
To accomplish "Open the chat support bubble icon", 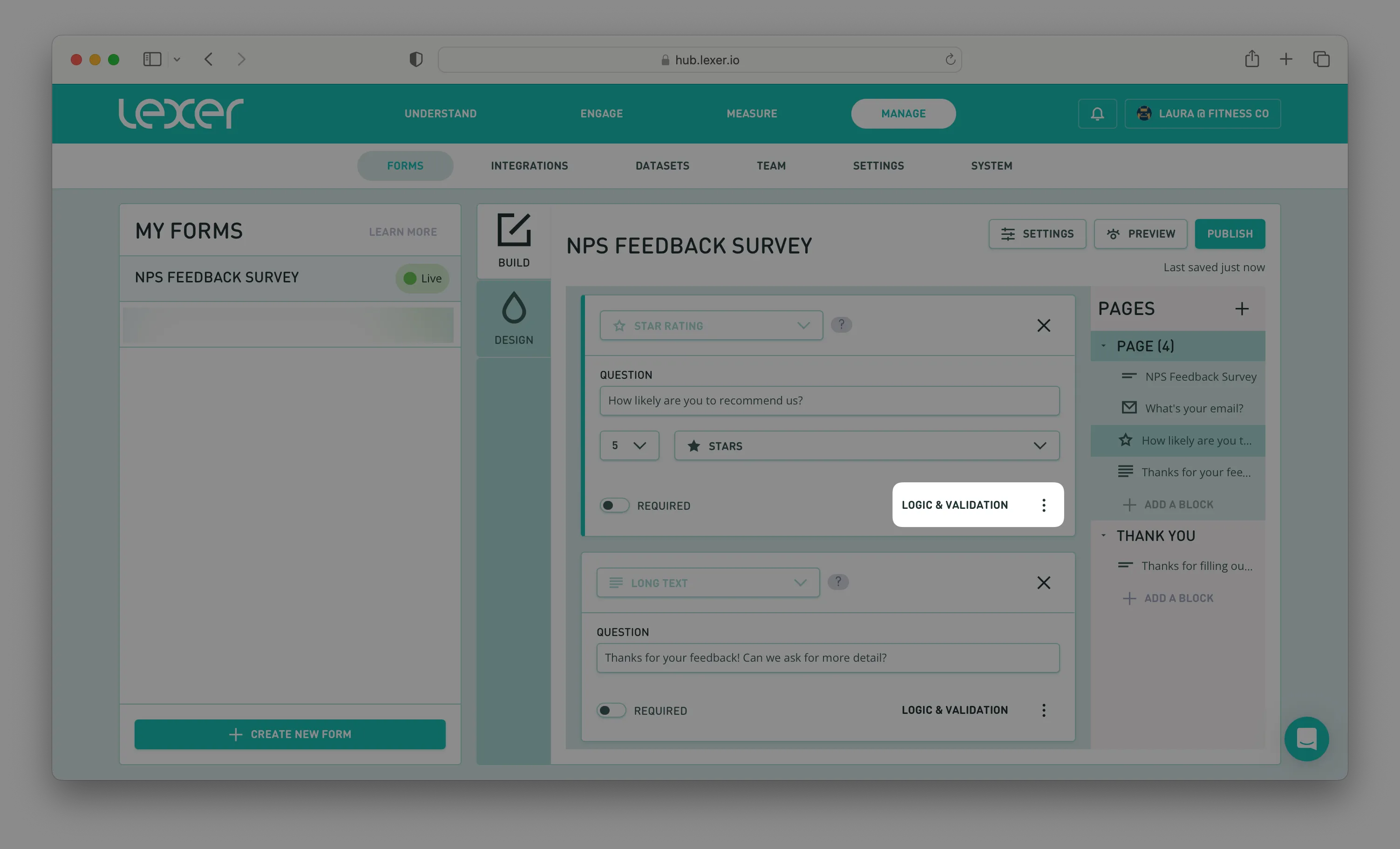I will click(1306, 739).
